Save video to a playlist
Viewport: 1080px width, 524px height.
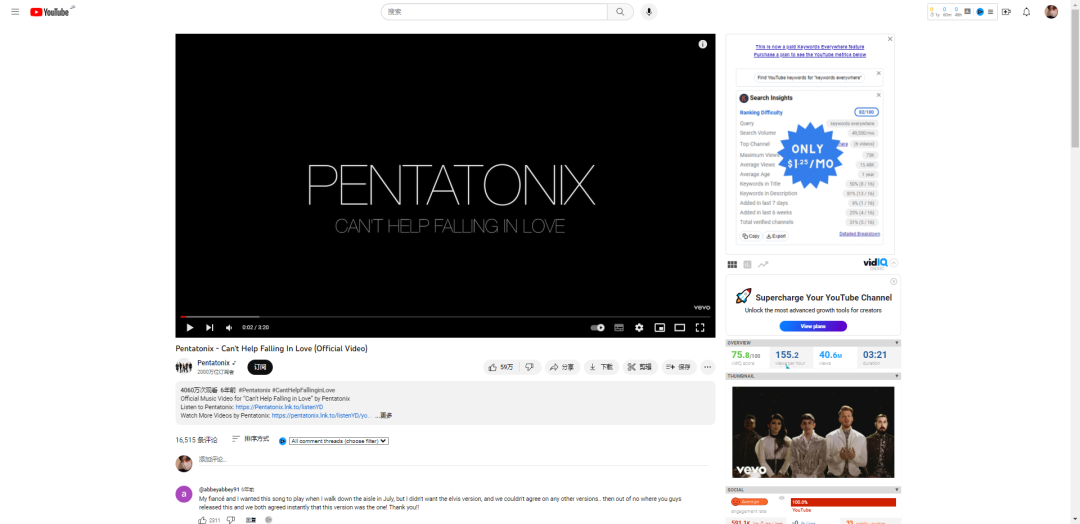(679, 367)
